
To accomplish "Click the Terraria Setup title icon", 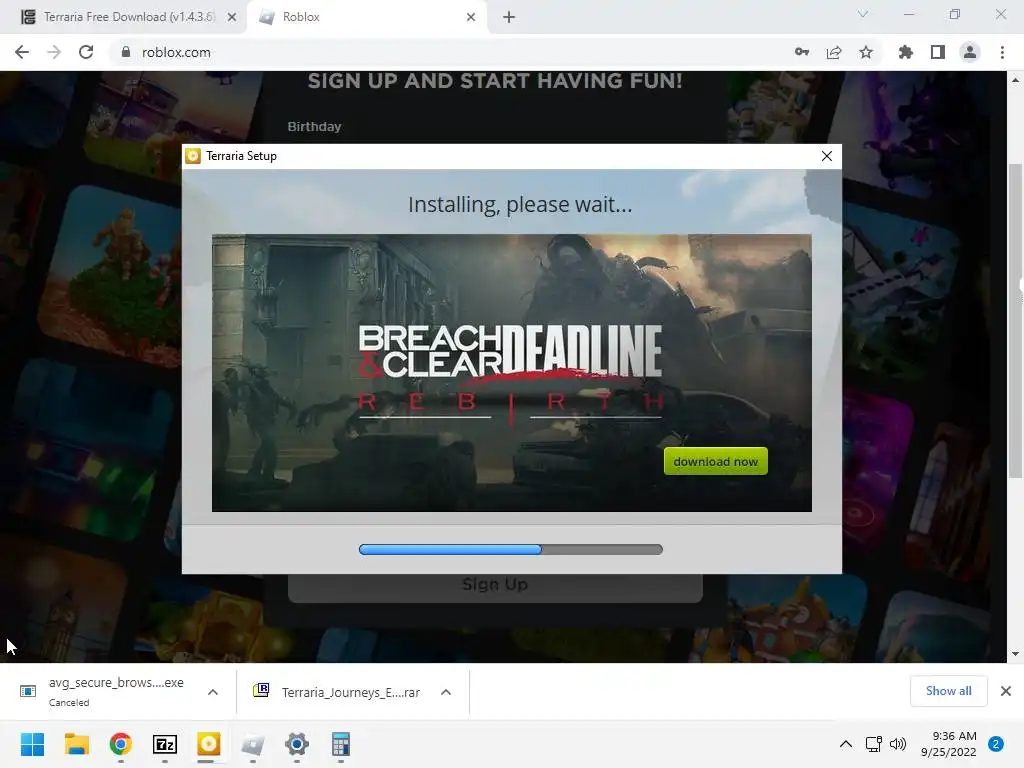I will click(x=193, y=155).
